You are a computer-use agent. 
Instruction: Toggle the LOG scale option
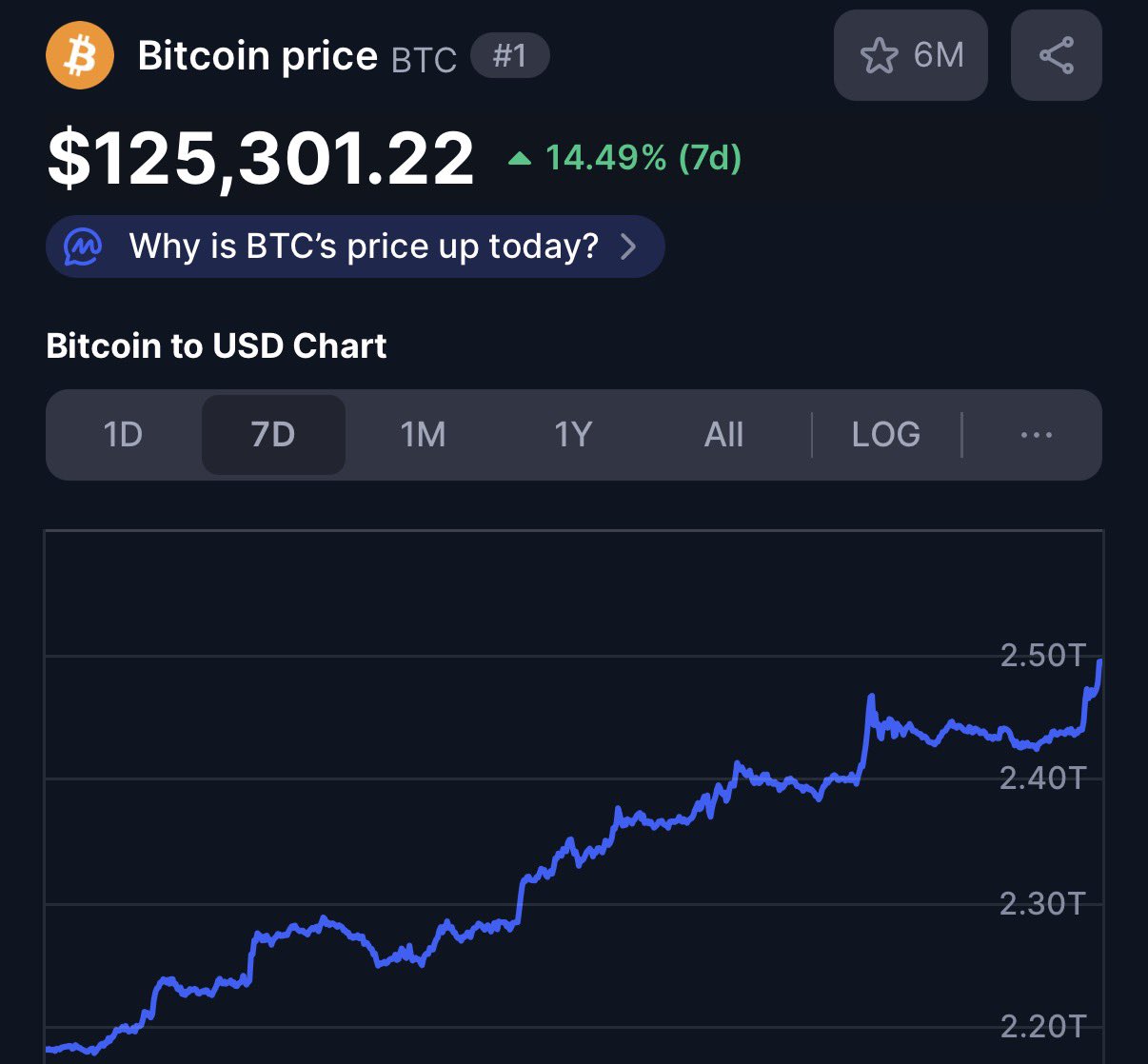(885, 435)
